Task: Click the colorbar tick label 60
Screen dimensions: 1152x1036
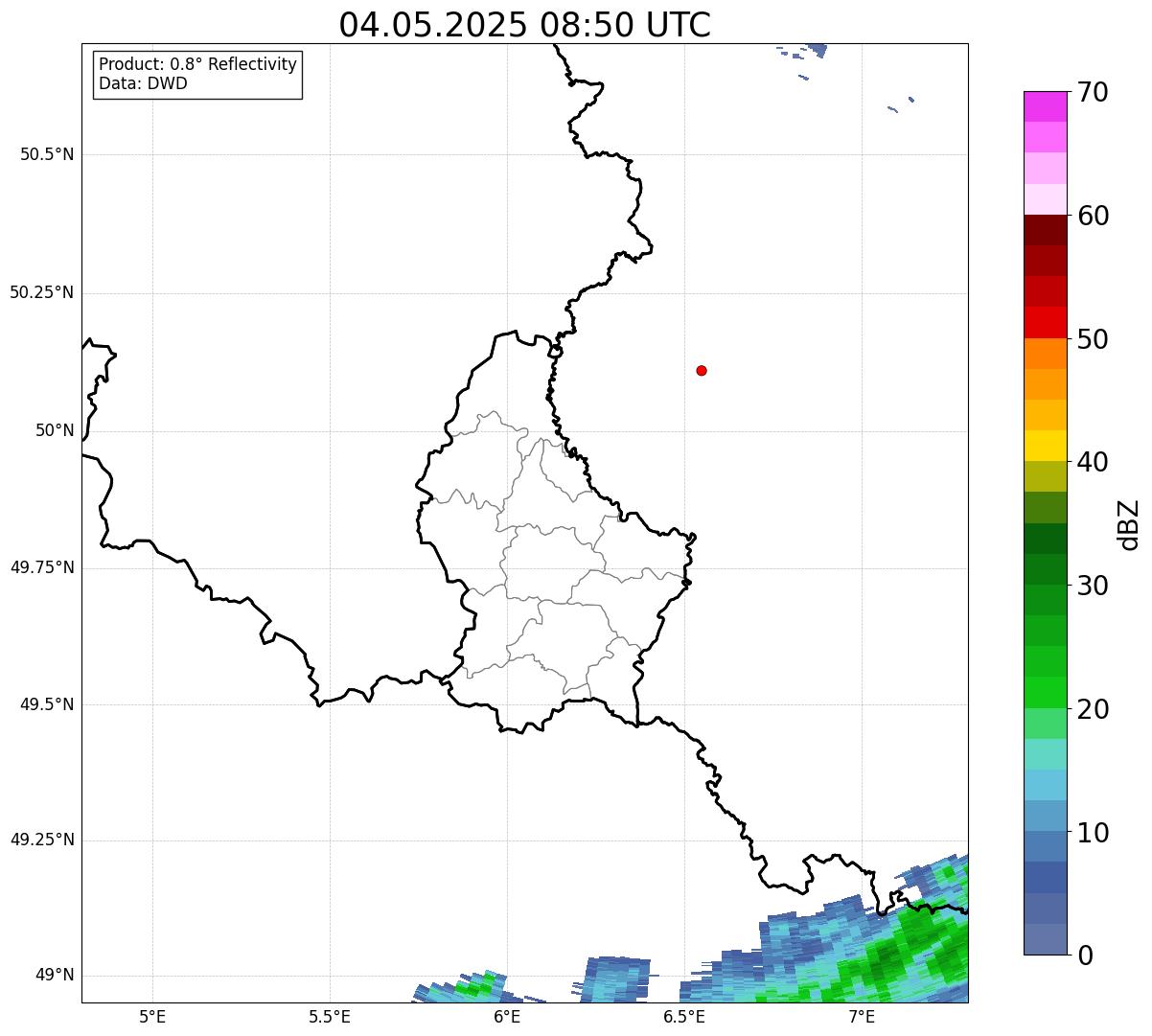Action: pyautogui.click(x=1093, y=216)
